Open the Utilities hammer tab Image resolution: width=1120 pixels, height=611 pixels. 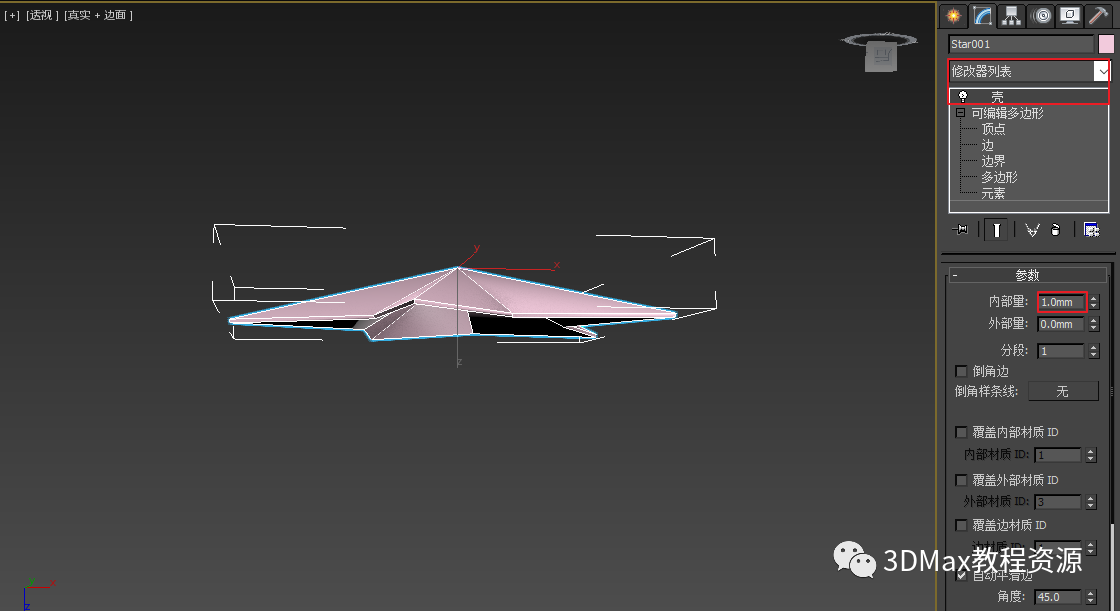click(x=1098, y=15)
